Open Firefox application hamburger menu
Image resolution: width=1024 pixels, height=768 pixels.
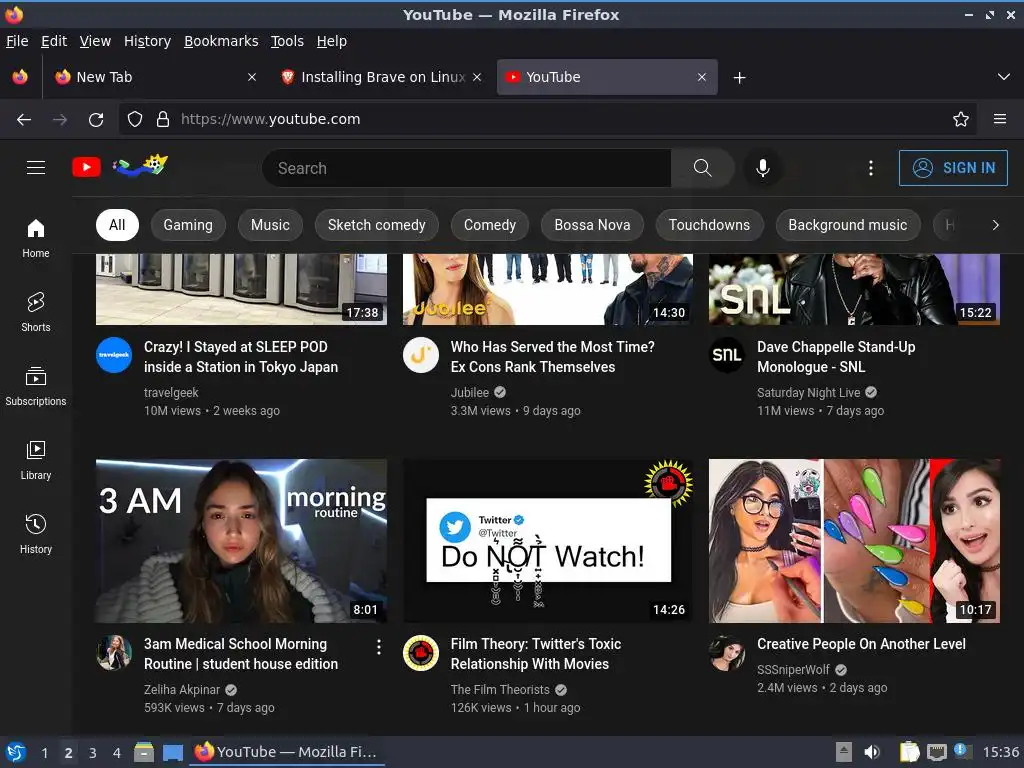[x=1000, y=119]
